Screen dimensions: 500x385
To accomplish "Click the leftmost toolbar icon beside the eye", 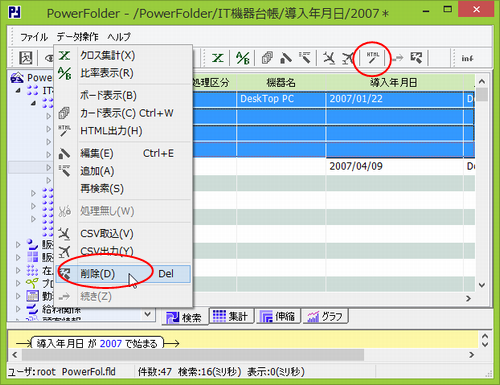I will 26,58.
